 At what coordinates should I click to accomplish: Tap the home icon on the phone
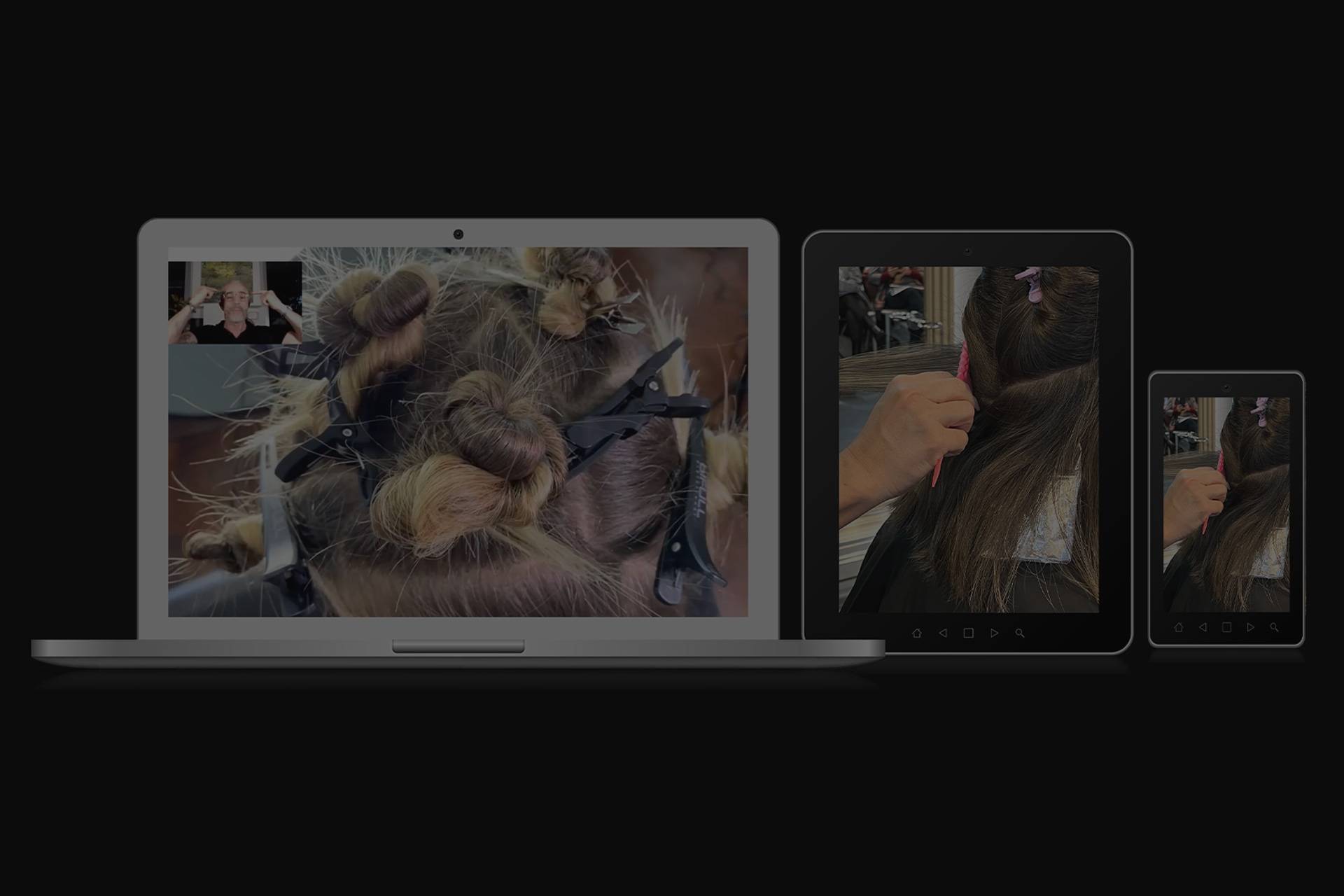(1178, 627)
